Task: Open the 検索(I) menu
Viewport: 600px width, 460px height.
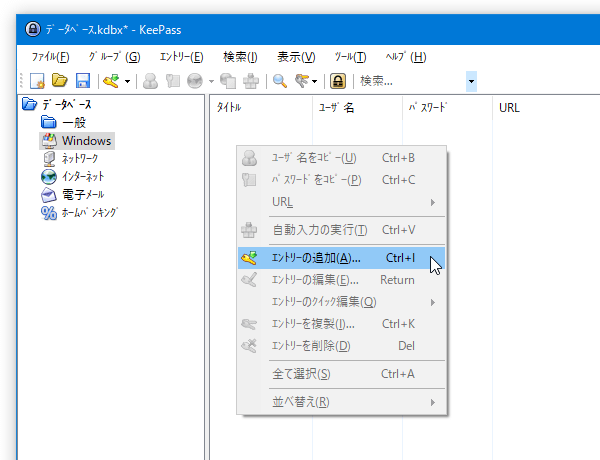Action: pos(240,57)
